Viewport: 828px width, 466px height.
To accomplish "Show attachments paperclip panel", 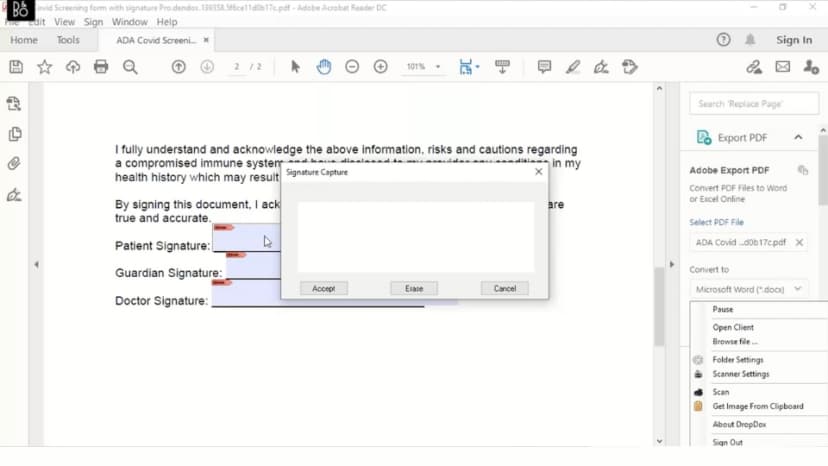I will (x=14, y=164).
